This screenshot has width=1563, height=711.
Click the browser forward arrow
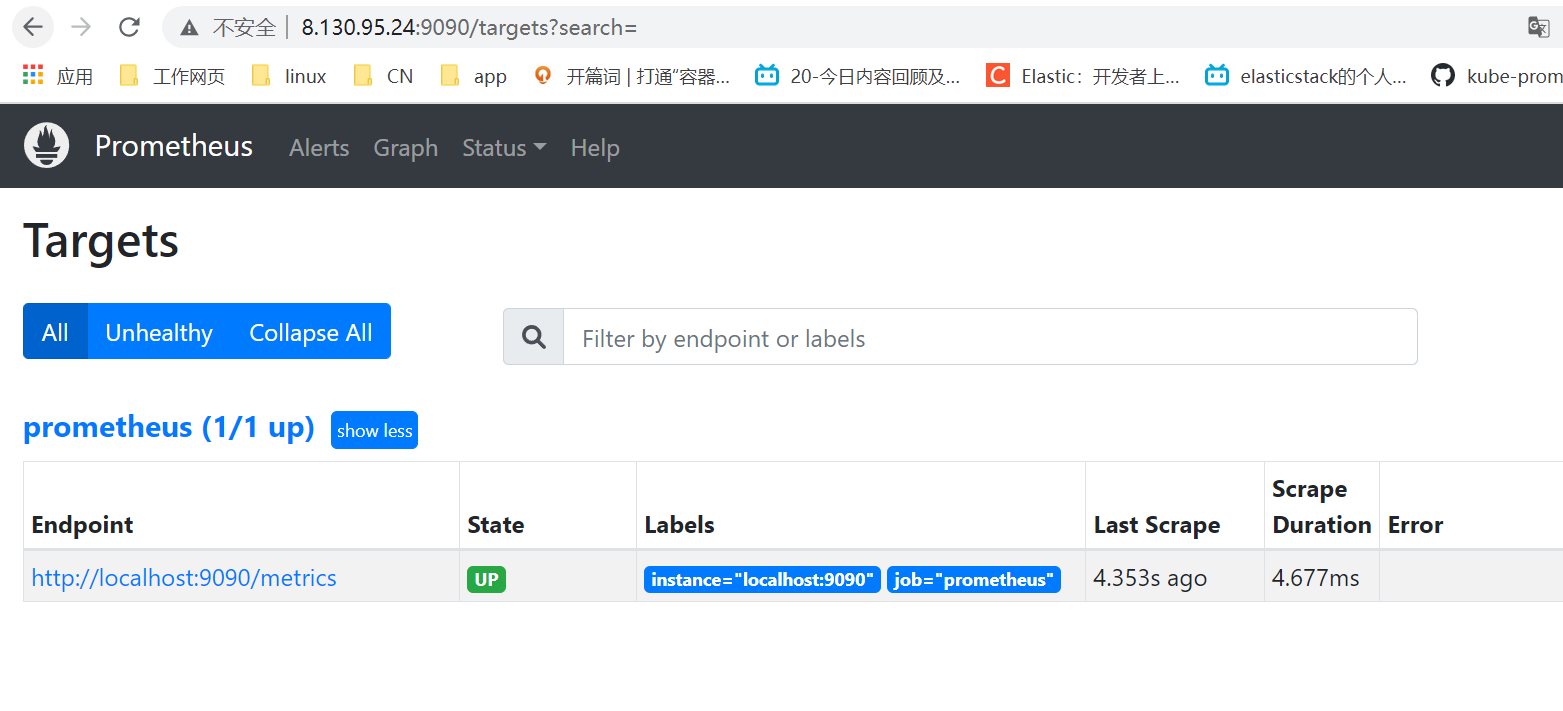(81, 27)
